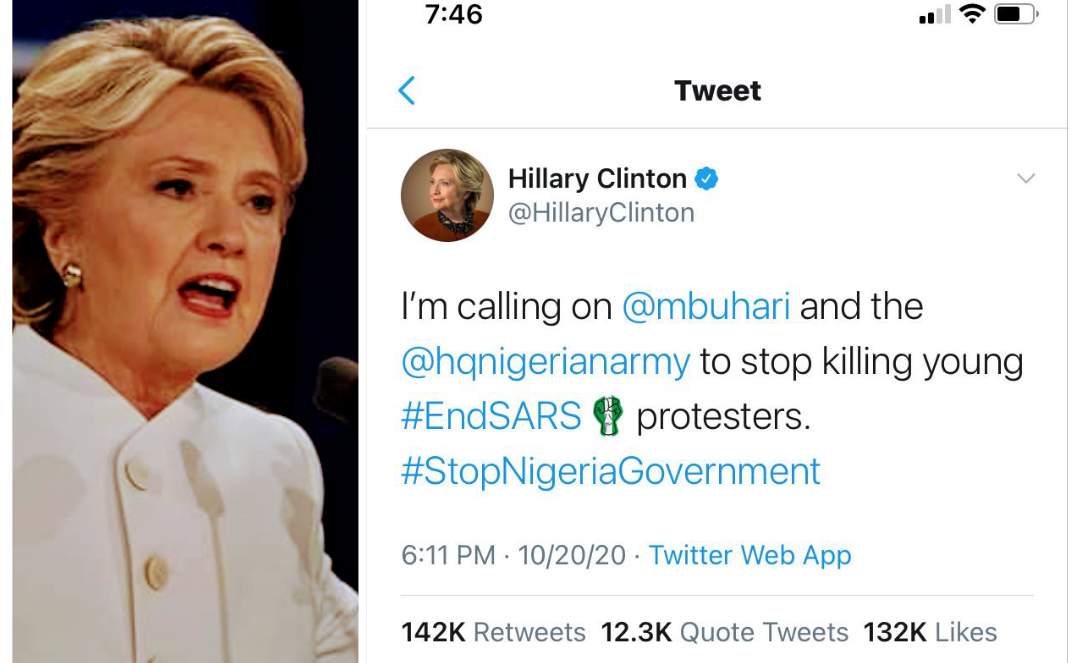Viewport: 1080px width, 663px height.
Task: Open the tweet options chevron menu
Action: point(1026,178)
